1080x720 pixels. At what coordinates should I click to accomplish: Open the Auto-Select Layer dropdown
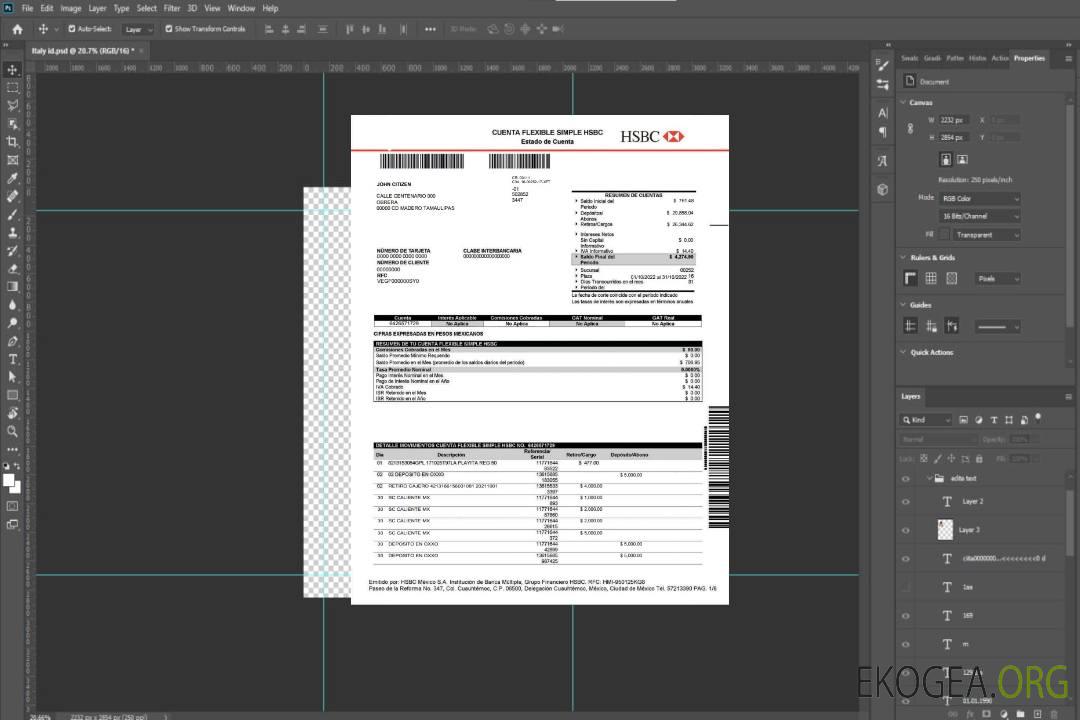pos(138,29)
